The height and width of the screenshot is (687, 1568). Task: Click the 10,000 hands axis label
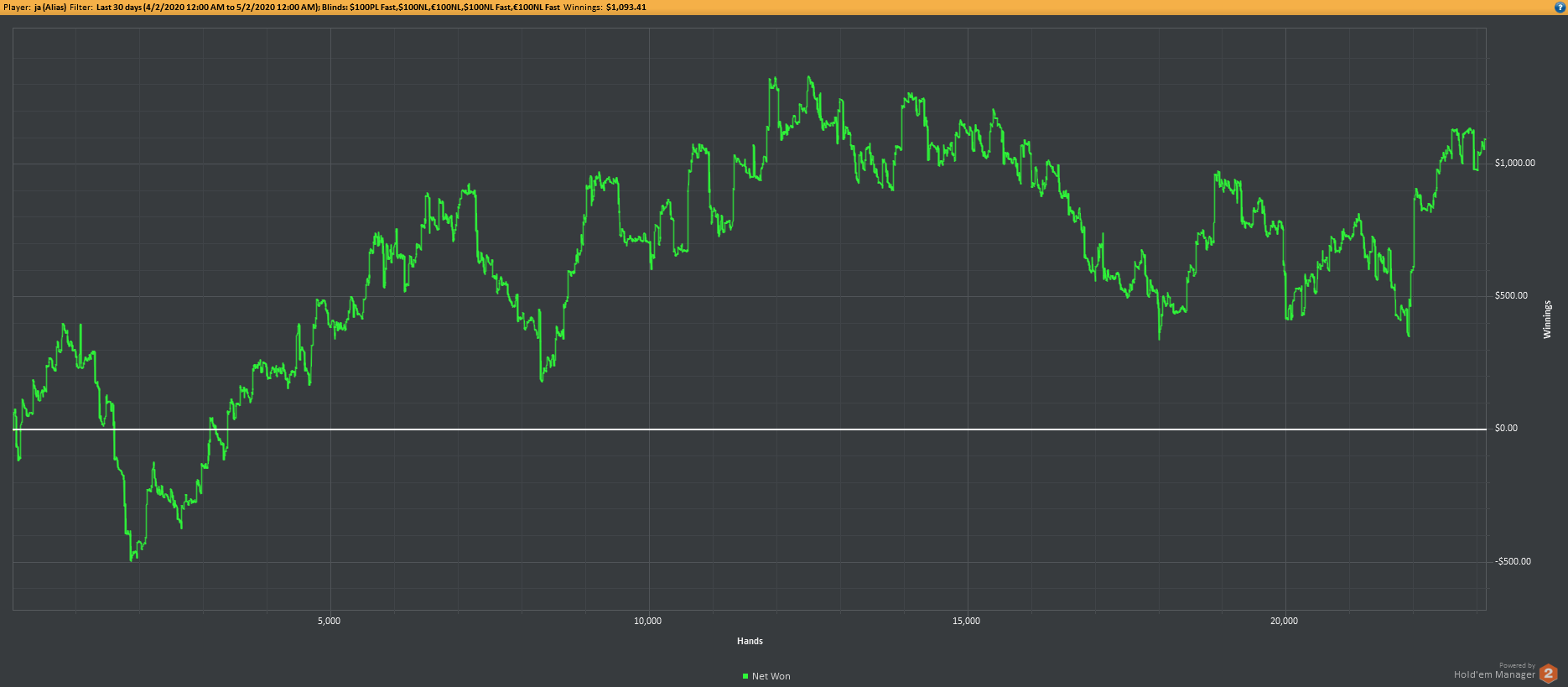(647, 621)
